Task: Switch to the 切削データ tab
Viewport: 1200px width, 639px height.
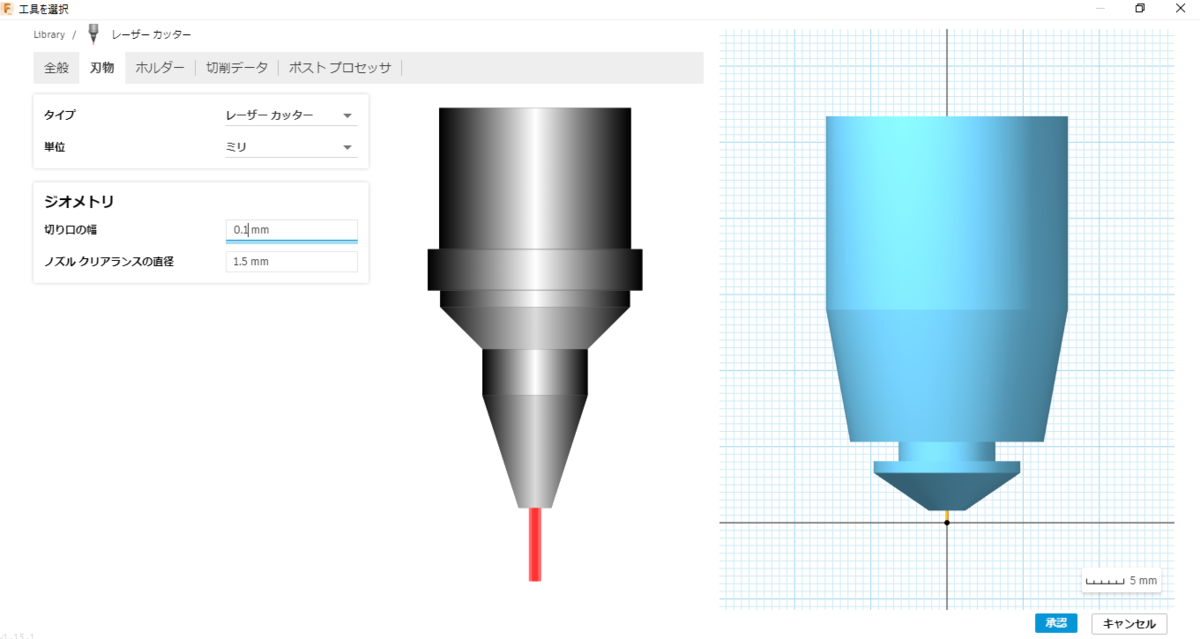Action: pyautogui.click(x=237, y=68)
